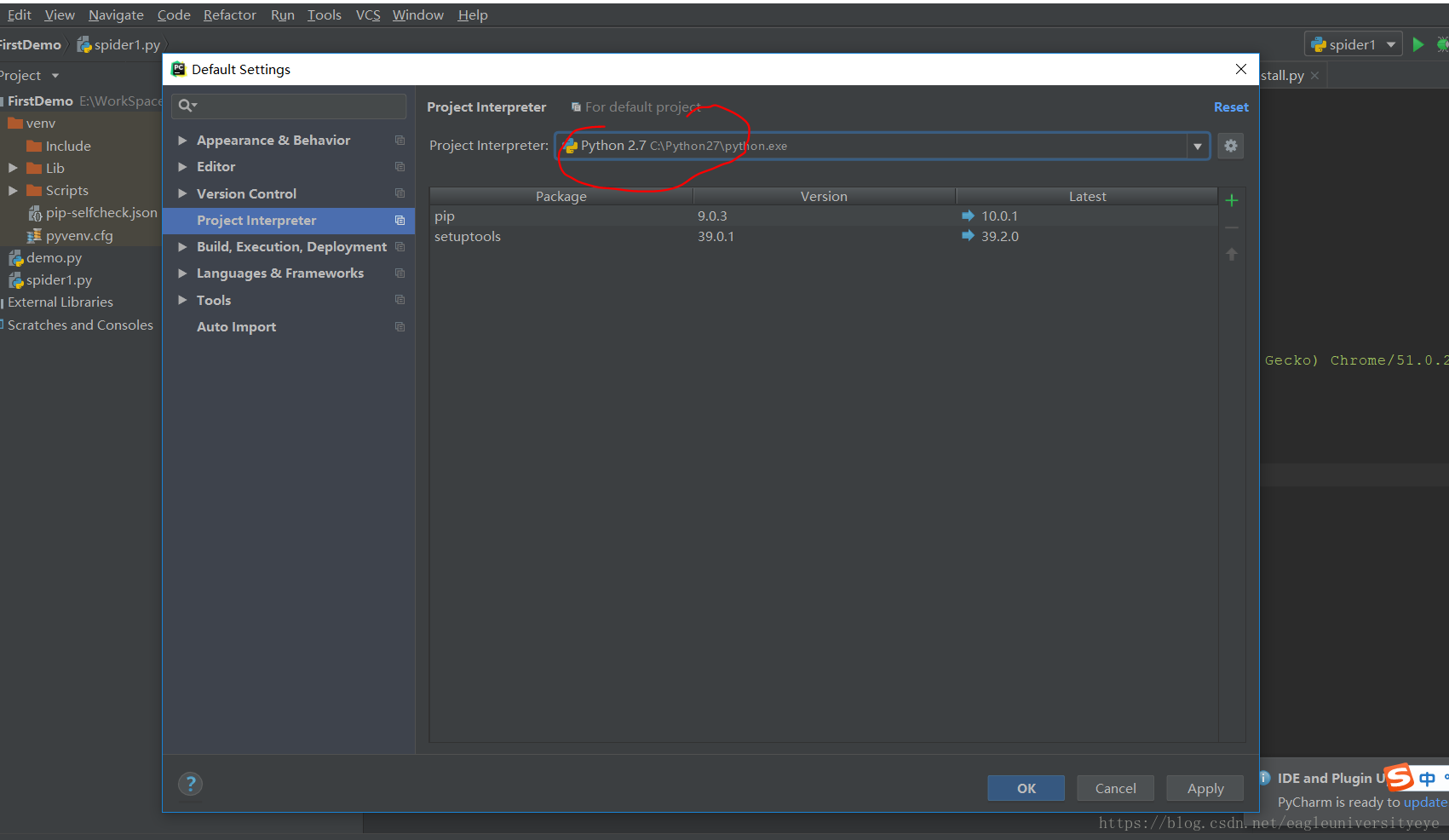Image resolution: width=1449 pixels, height=840 pixels.
Task: Select External Libraries in project tree
Action: point(60,302)
